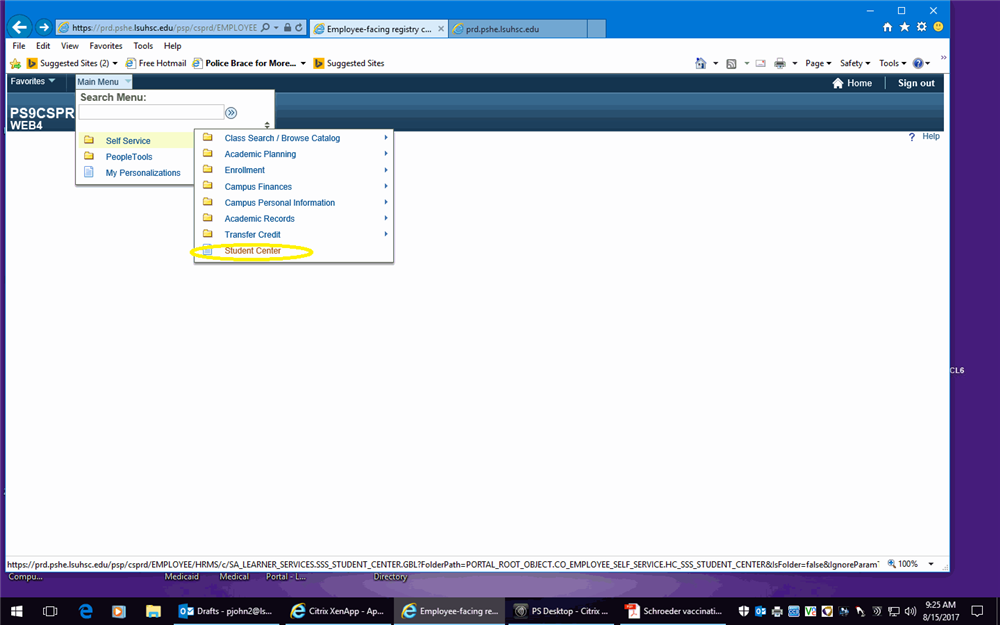Open the Favorites dropdown in the portal navigation bar
The image size is (1000, 625).
(32, 82)
